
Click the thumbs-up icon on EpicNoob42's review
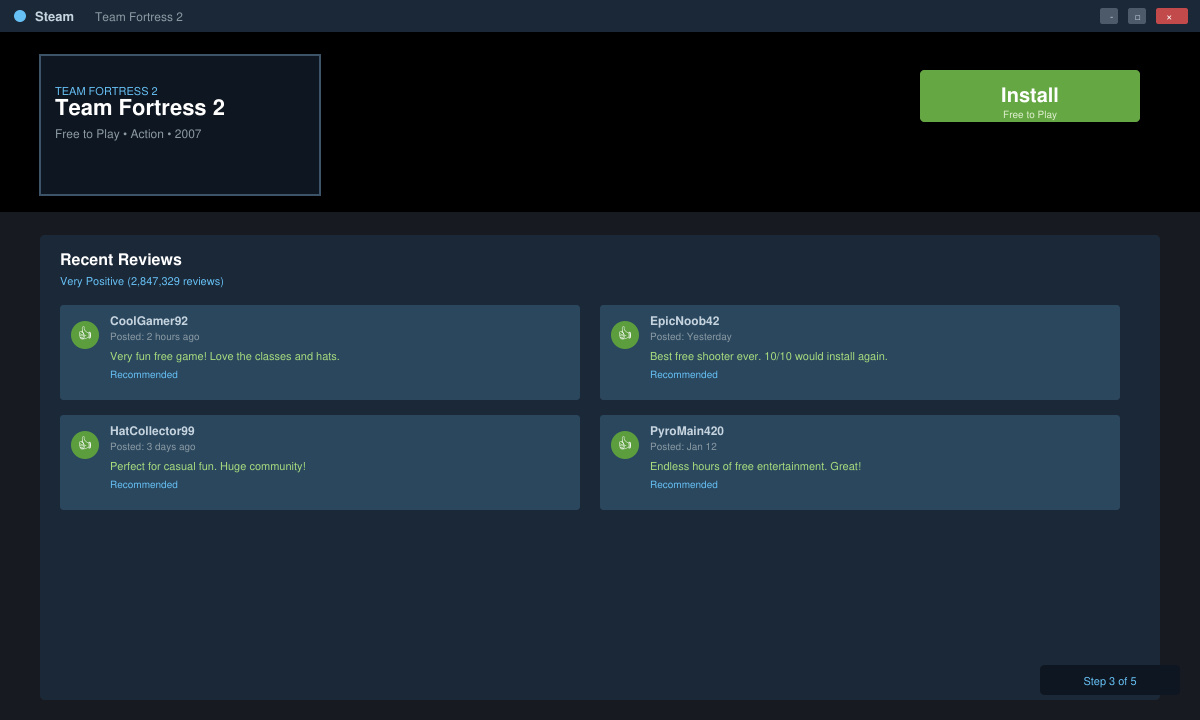tap(625, 335)
